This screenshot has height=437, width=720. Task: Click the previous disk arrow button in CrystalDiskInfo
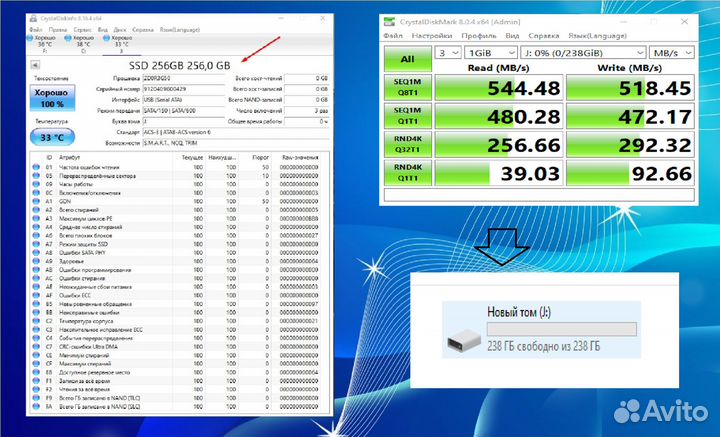tap(34, 65)
